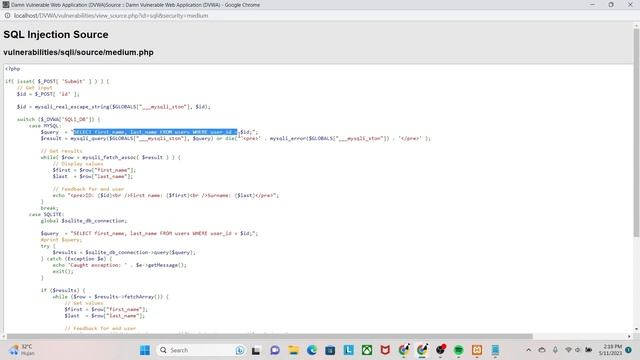Click the catch (Exception $e) line
The height and width of the screenshot is (360, 640).
pos(76,258)
